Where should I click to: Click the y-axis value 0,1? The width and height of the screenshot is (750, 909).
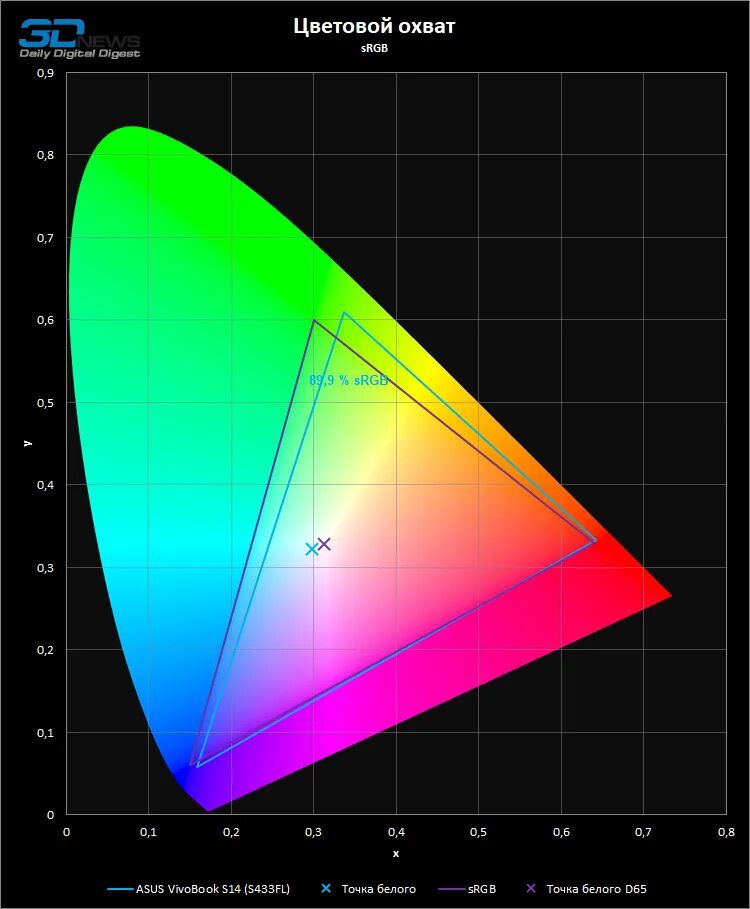pos(46,733)
